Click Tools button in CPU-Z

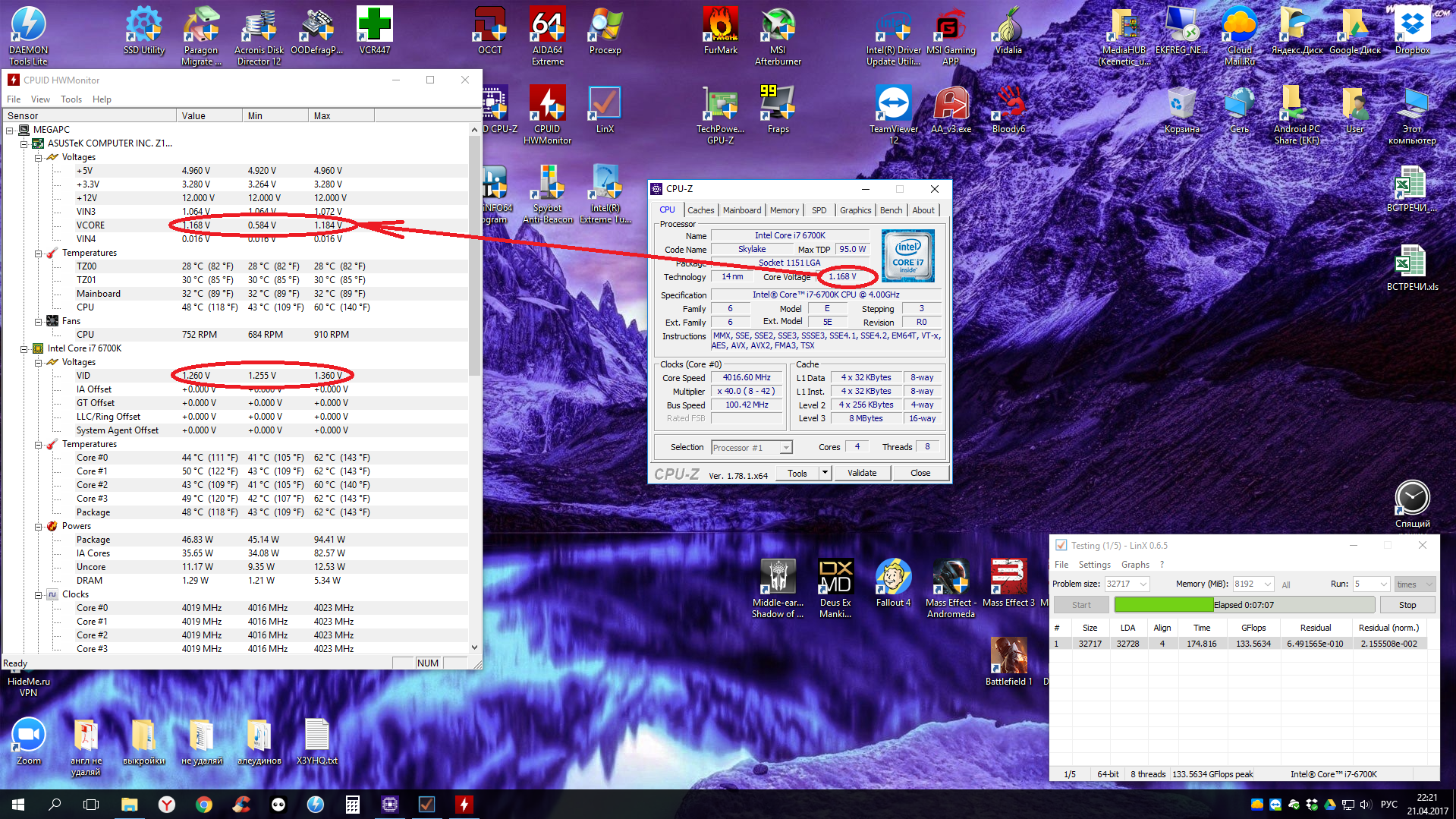[797, 473]
